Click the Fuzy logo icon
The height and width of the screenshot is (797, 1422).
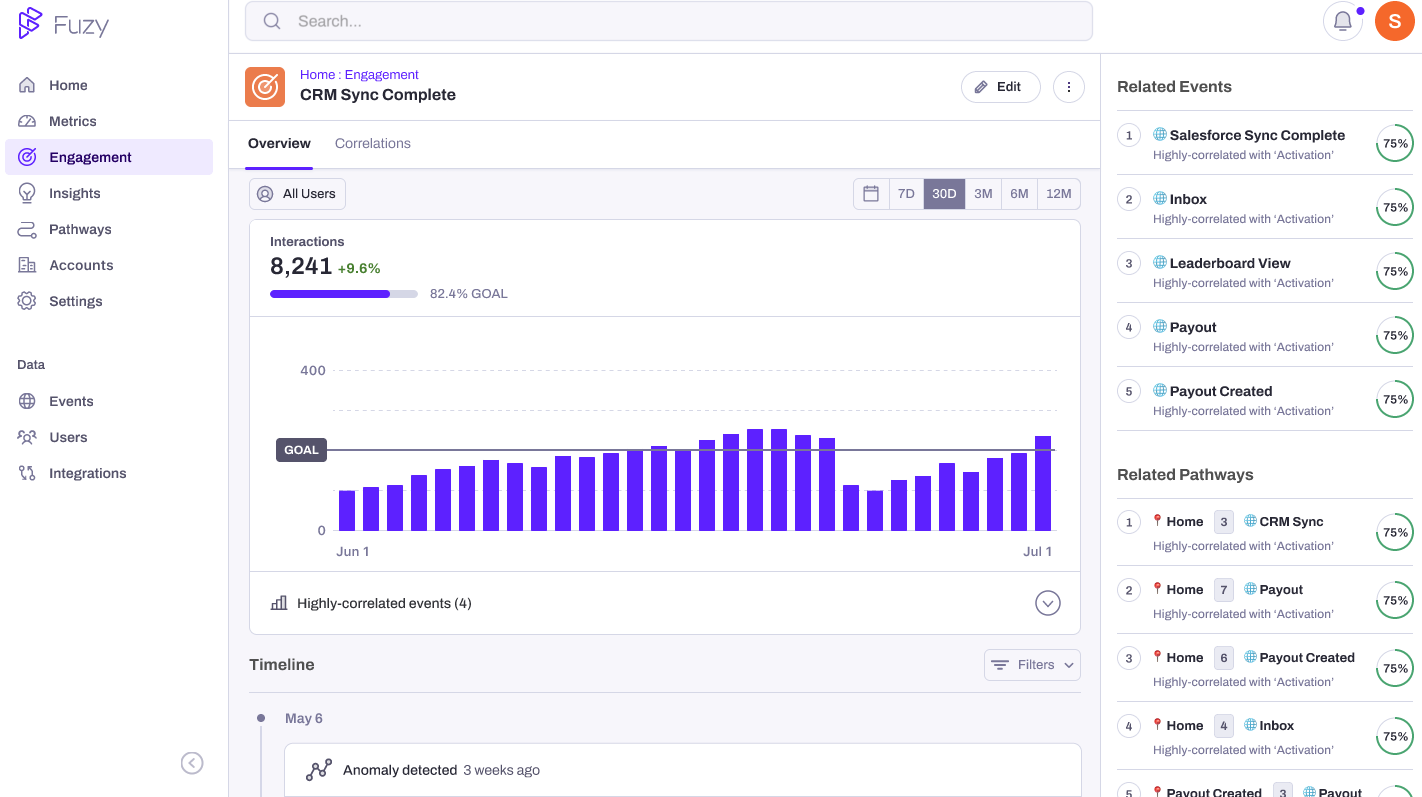pos(30,23)
